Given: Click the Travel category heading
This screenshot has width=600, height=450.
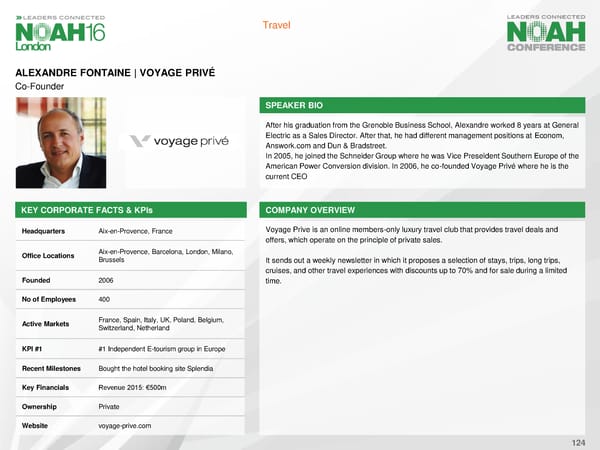Looking at the screenshot, I should (276, 24).
